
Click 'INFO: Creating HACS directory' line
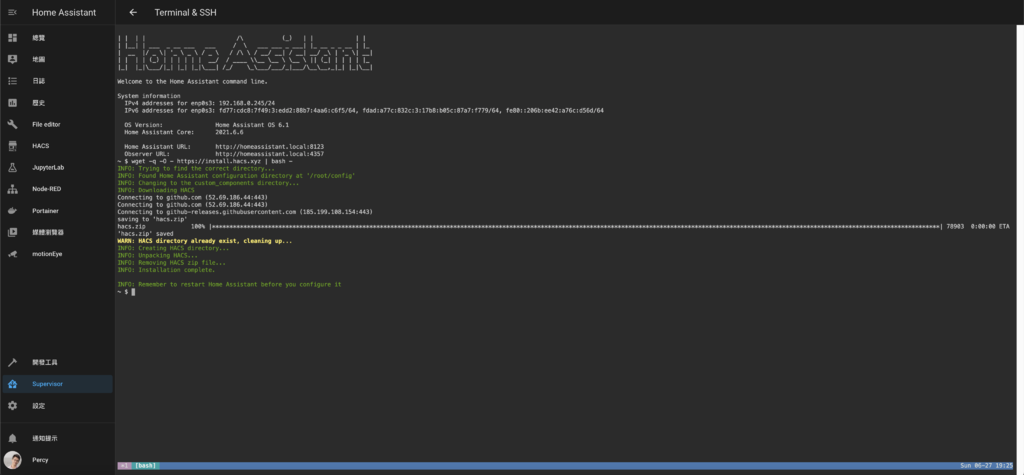[x=173, y=248]
